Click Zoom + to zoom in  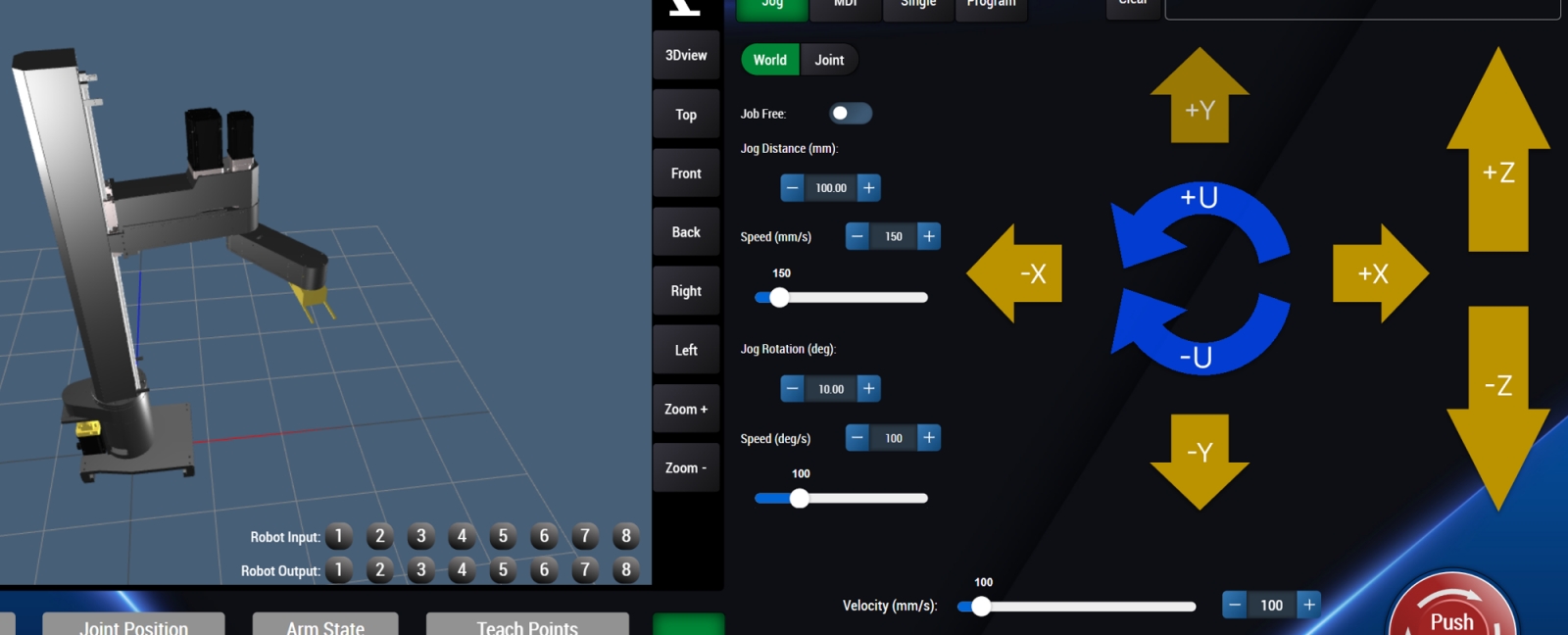point(686,409)
